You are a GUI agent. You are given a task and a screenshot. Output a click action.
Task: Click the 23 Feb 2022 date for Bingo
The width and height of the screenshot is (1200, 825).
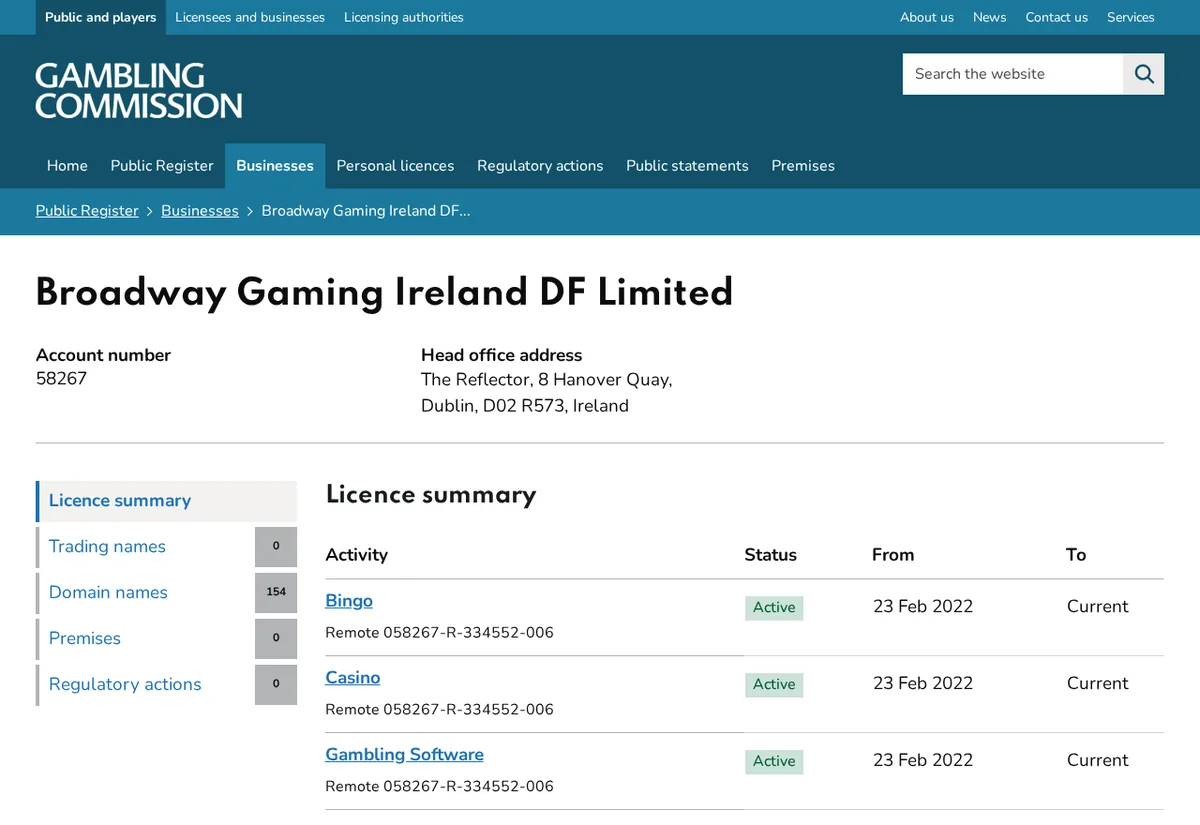click(923, 607)
